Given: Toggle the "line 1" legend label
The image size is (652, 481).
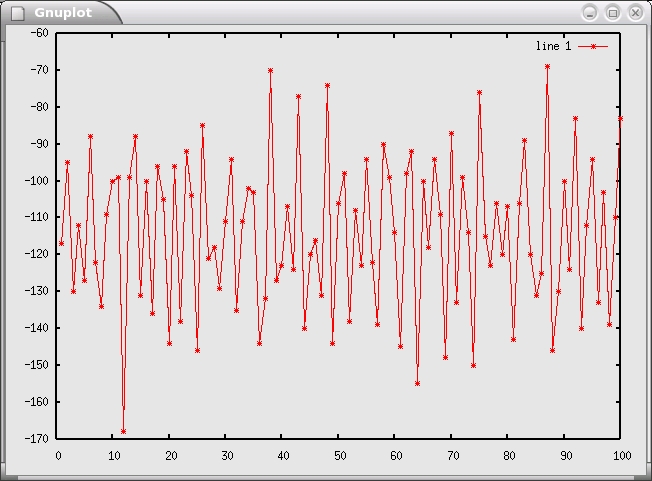Looking at the screenshot, I should (553, 47).
